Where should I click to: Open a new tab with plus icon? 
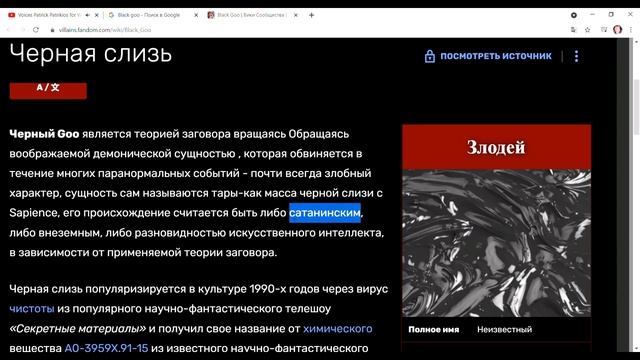coord(311,15)
